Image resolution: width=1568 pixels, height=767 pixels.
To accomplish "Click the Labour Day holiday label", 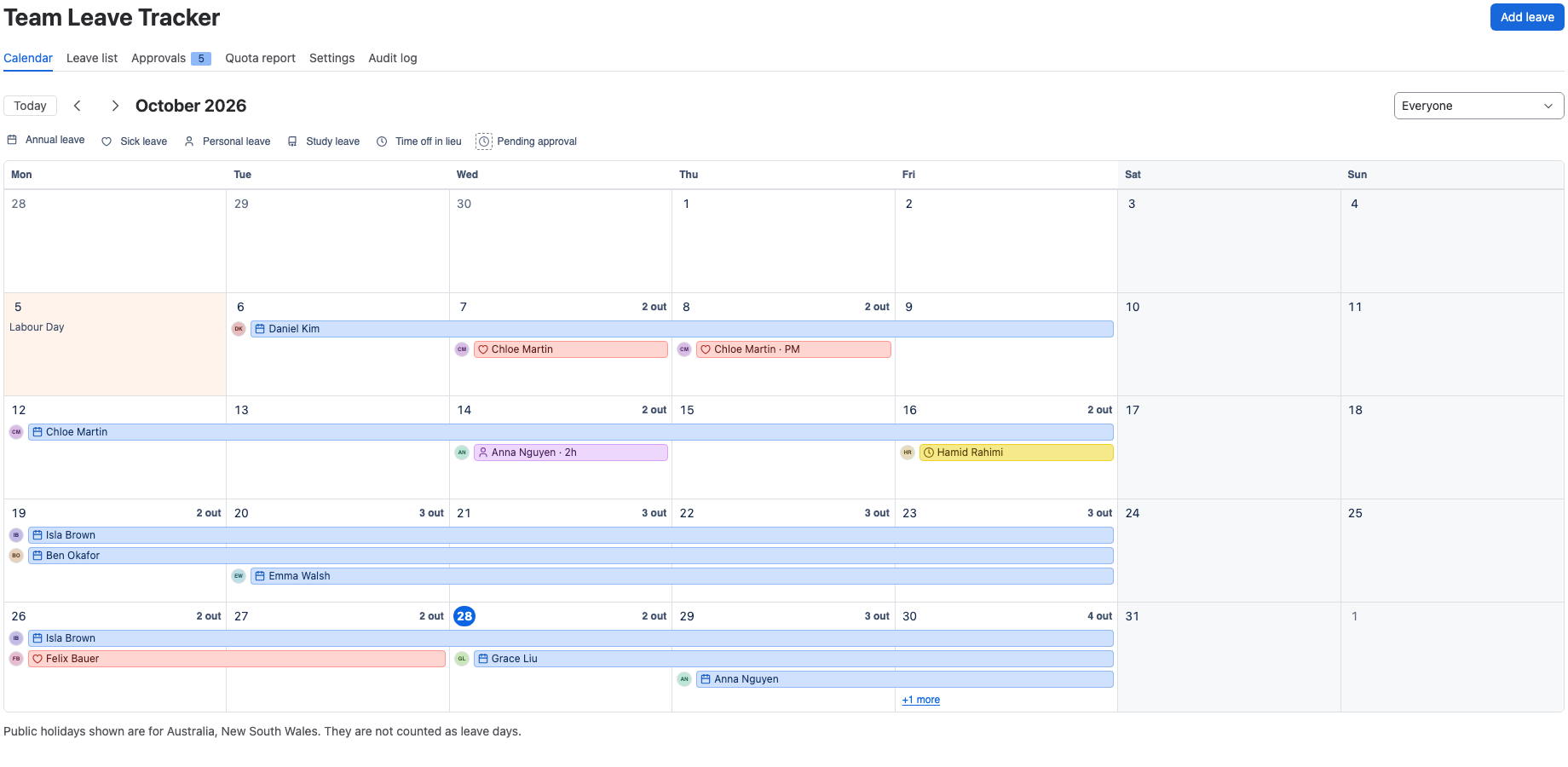I will (x=37, y=327).
